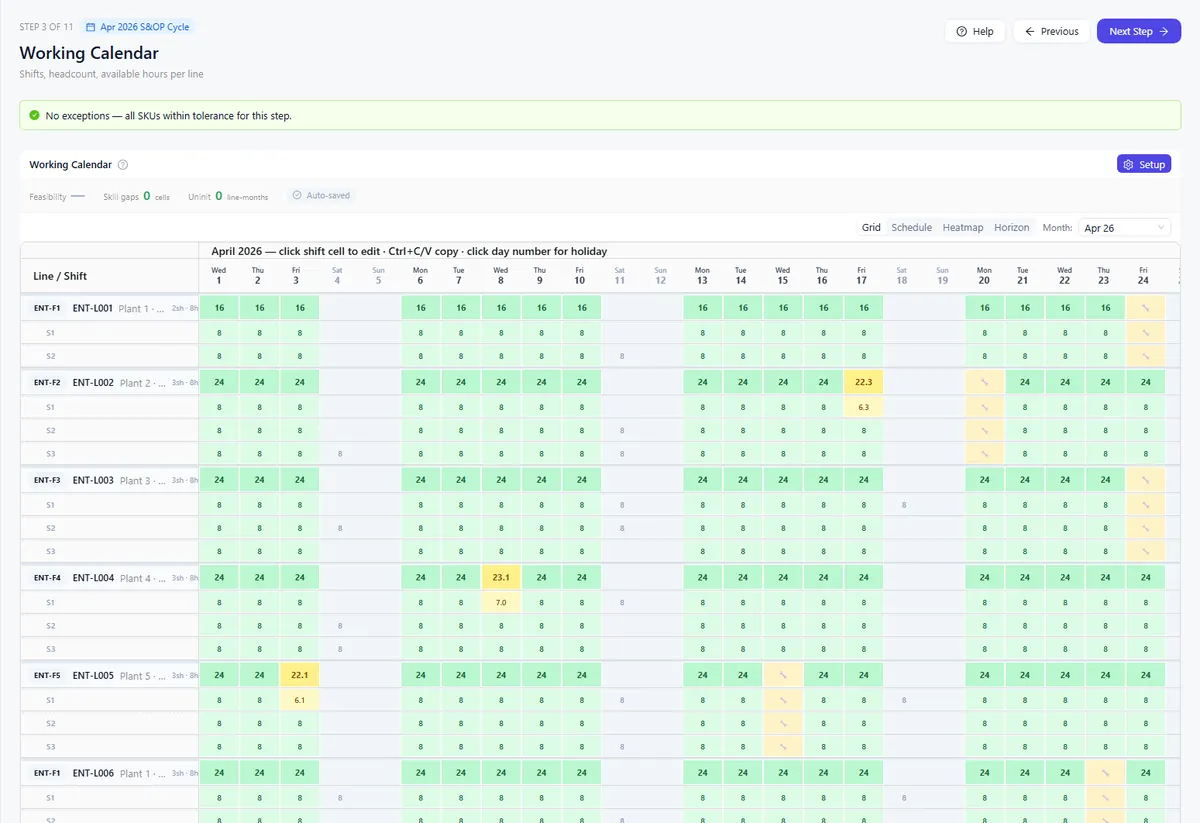Click the 23.1 total cell for ENT-L004

pyautogui.click(x=501, y=578)
